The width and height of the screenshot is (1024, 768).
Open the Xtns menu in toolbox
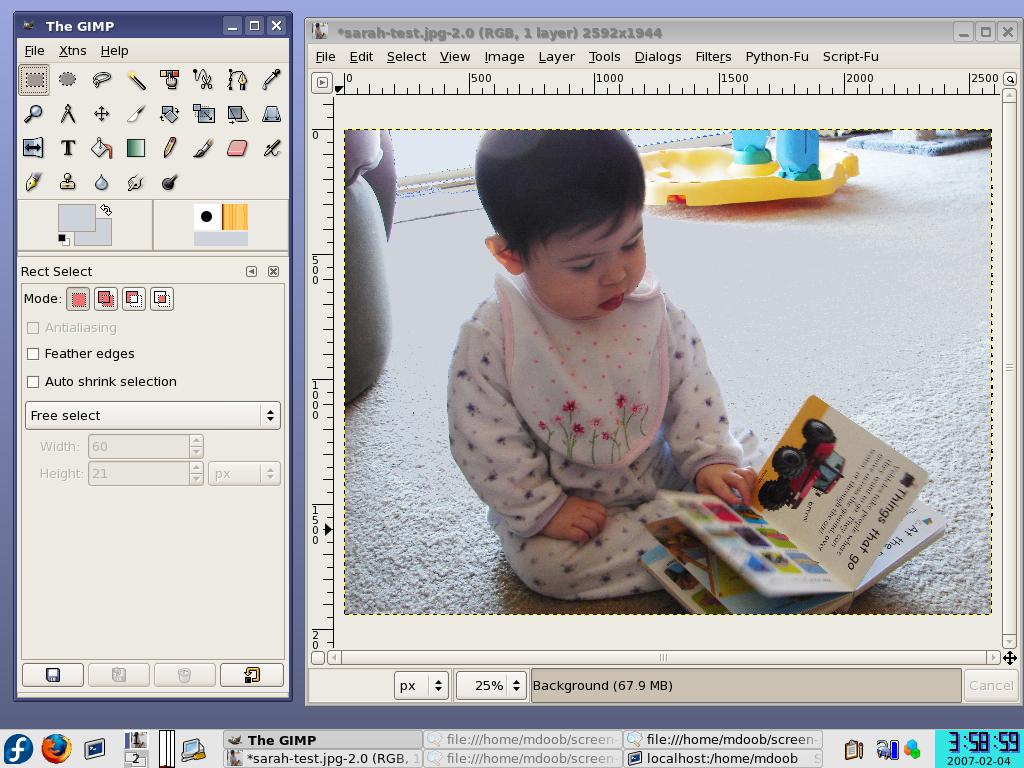[72, 50]
